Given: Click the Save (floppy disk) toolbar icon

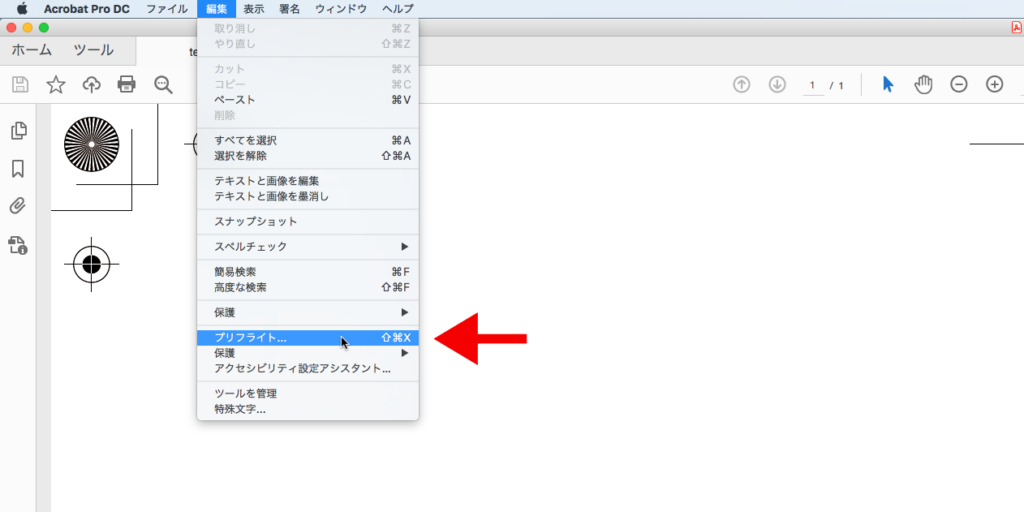Looking at the screenshot, I should (21, 84).
